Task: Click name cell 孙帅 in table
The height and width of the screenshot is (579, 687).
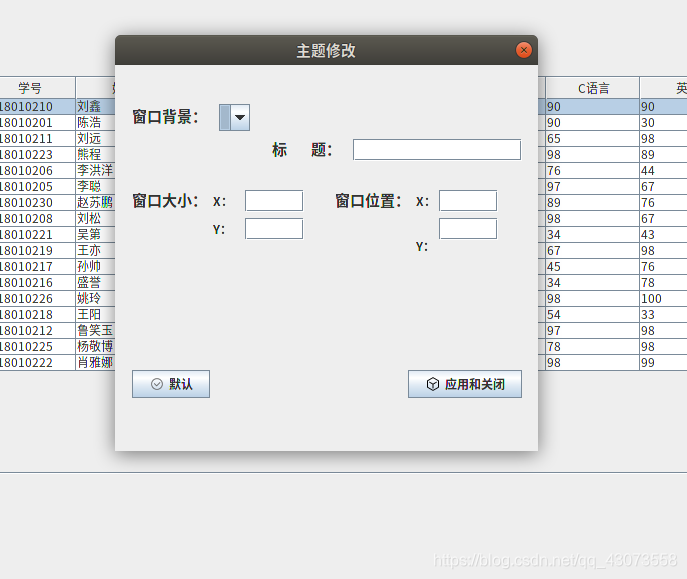Action: 96,266
